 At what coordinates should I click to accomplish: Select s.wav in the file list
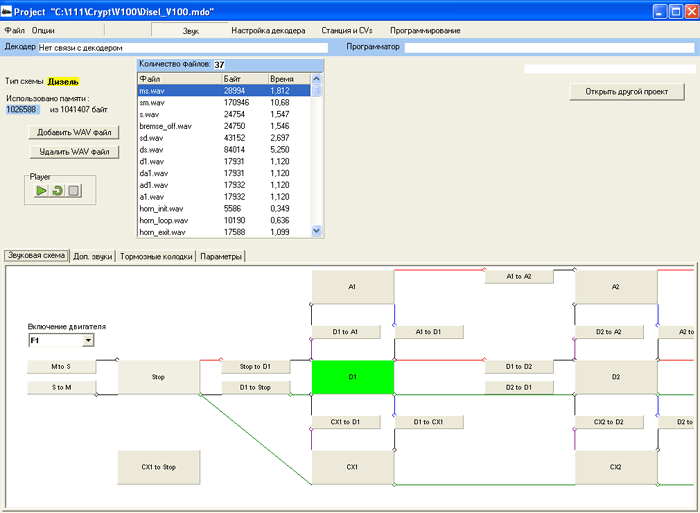tap(224, 114)
